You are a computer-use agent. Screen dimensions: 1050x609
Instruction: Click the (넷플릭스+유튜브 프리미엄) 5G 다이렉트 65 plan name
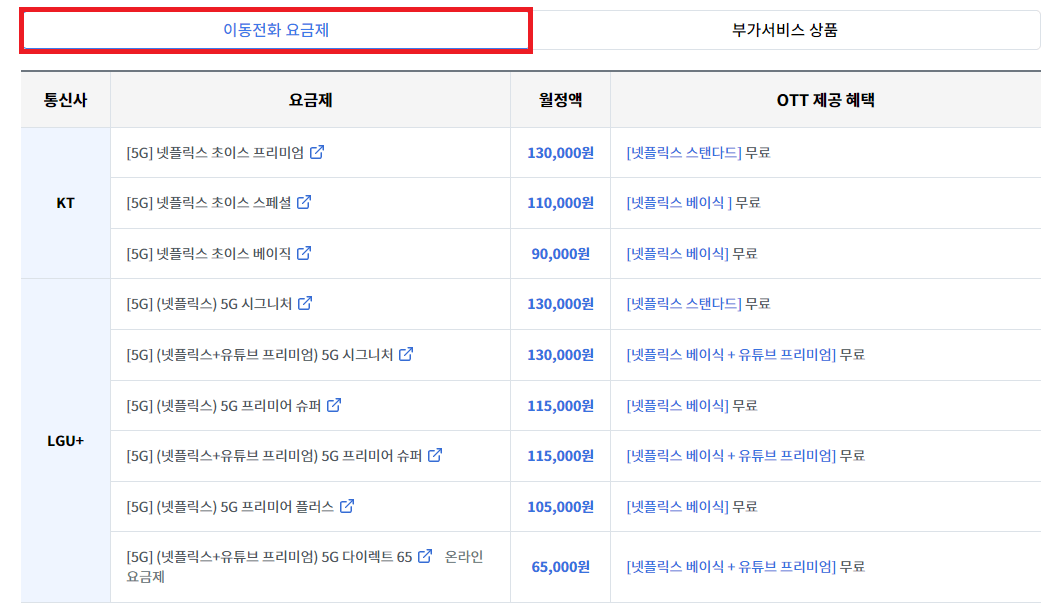pos(269,557)
